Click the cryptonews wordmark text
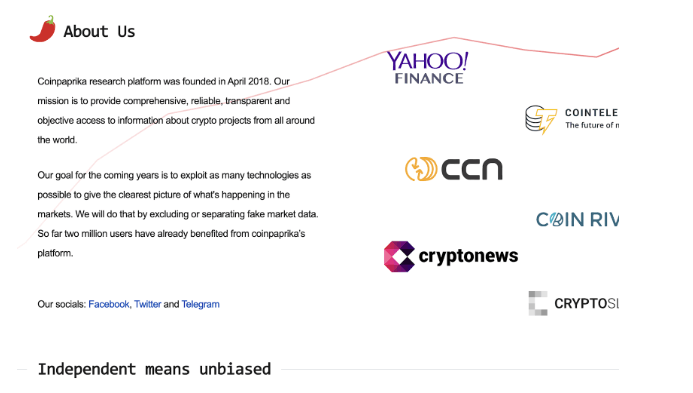 (x=468, y=256)
